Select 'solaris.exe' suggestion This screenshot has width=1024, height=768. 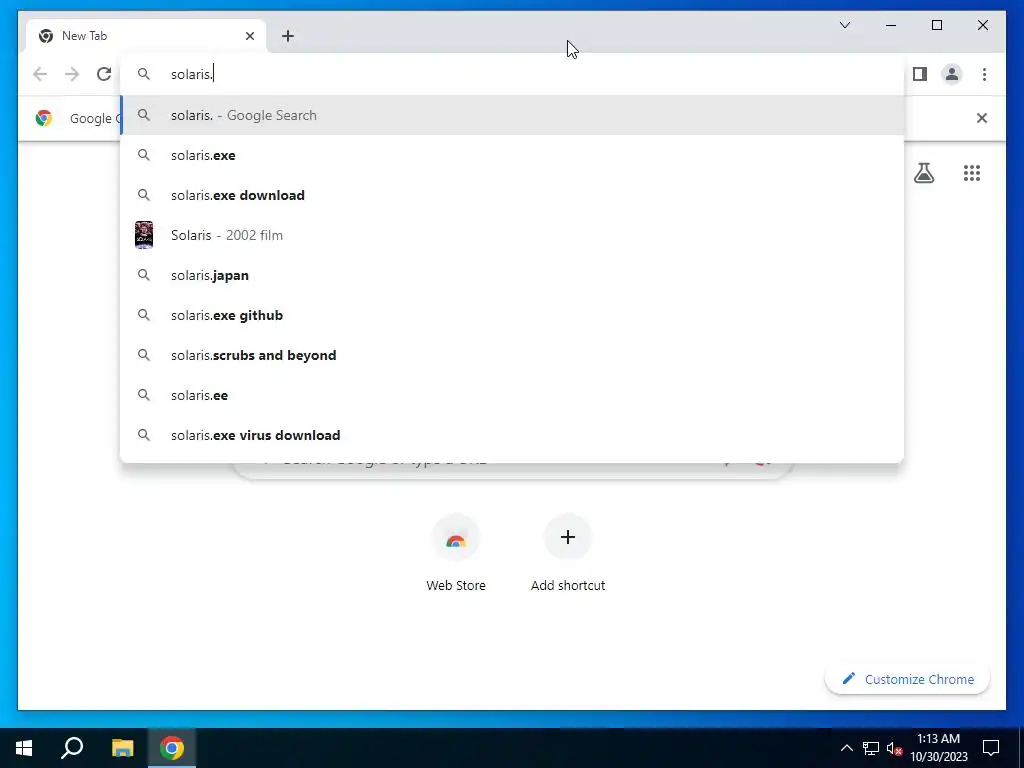(513, 155)
